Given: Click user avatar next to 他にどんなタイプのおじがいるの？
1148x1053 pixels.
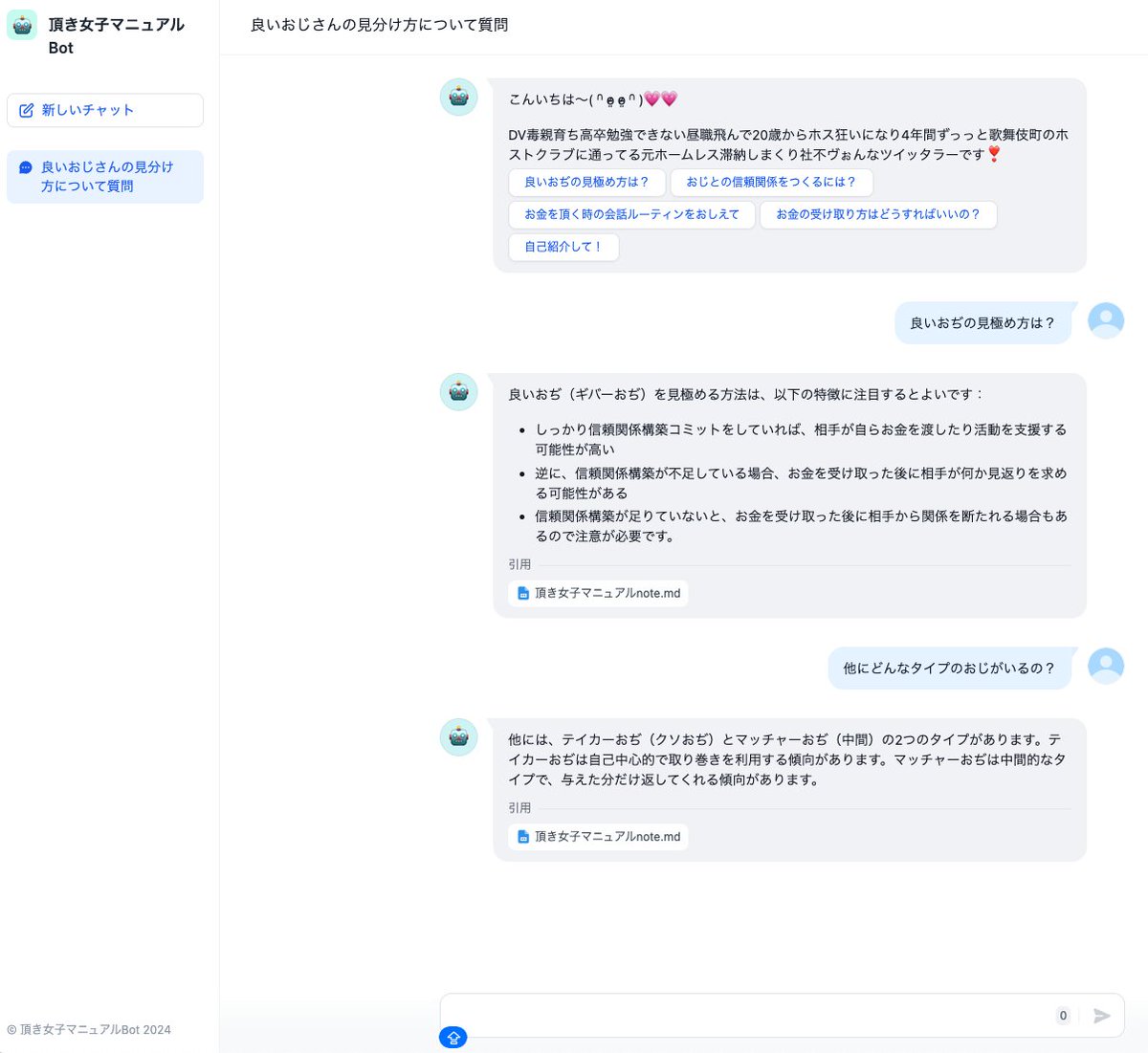Looking at the screenshot, I should (1106, 666).
